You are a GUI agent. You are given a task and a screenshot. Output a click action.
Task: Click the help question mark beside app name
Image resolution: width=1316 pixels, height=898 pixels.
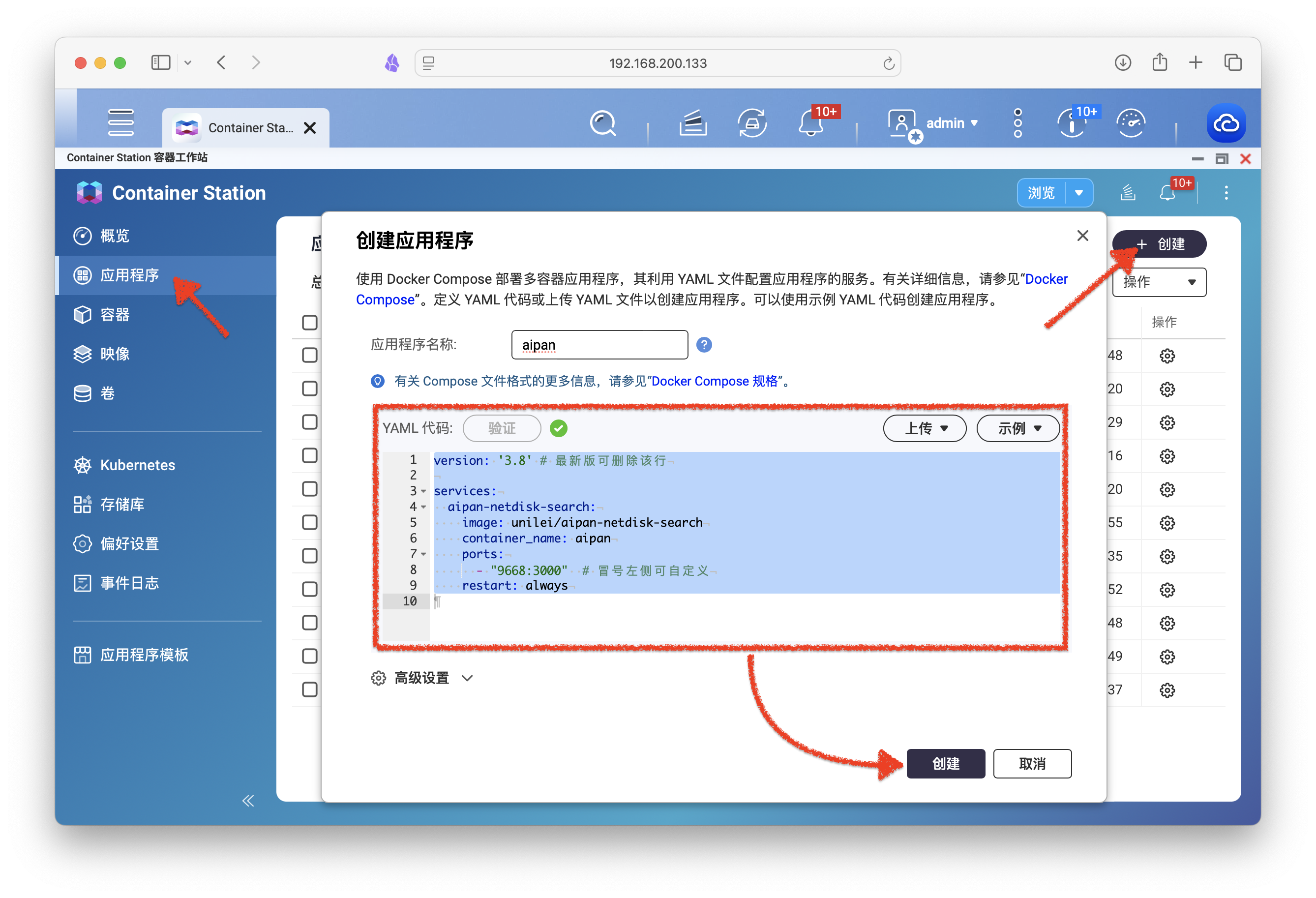click(x=704, y=345)
